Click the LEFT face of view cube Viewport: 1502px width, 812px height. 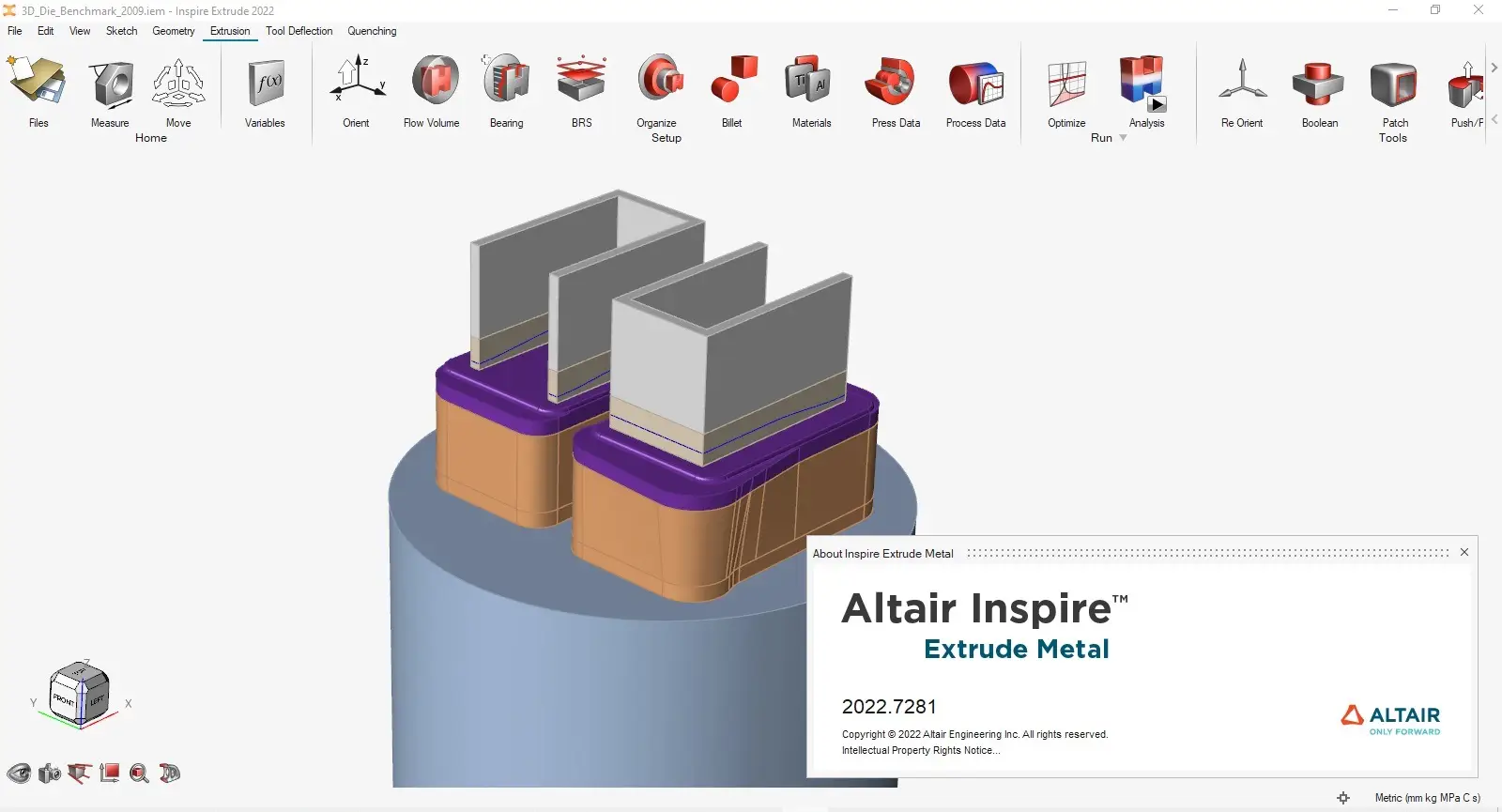click(x=97, y=699)
